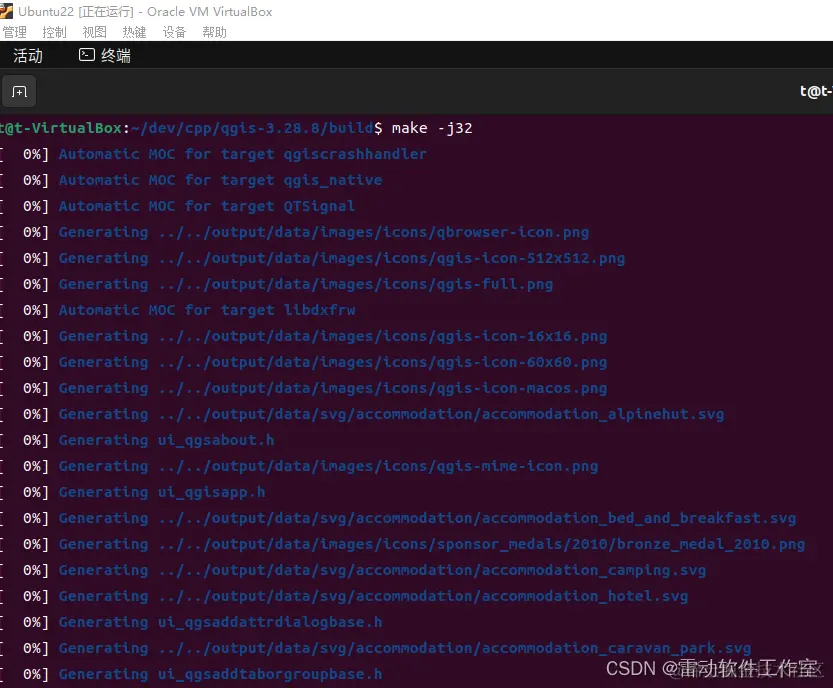833x688 pixels.
Task: Click the line generating accommodation_alpinehut.svg
Action: tap(391, 414)
